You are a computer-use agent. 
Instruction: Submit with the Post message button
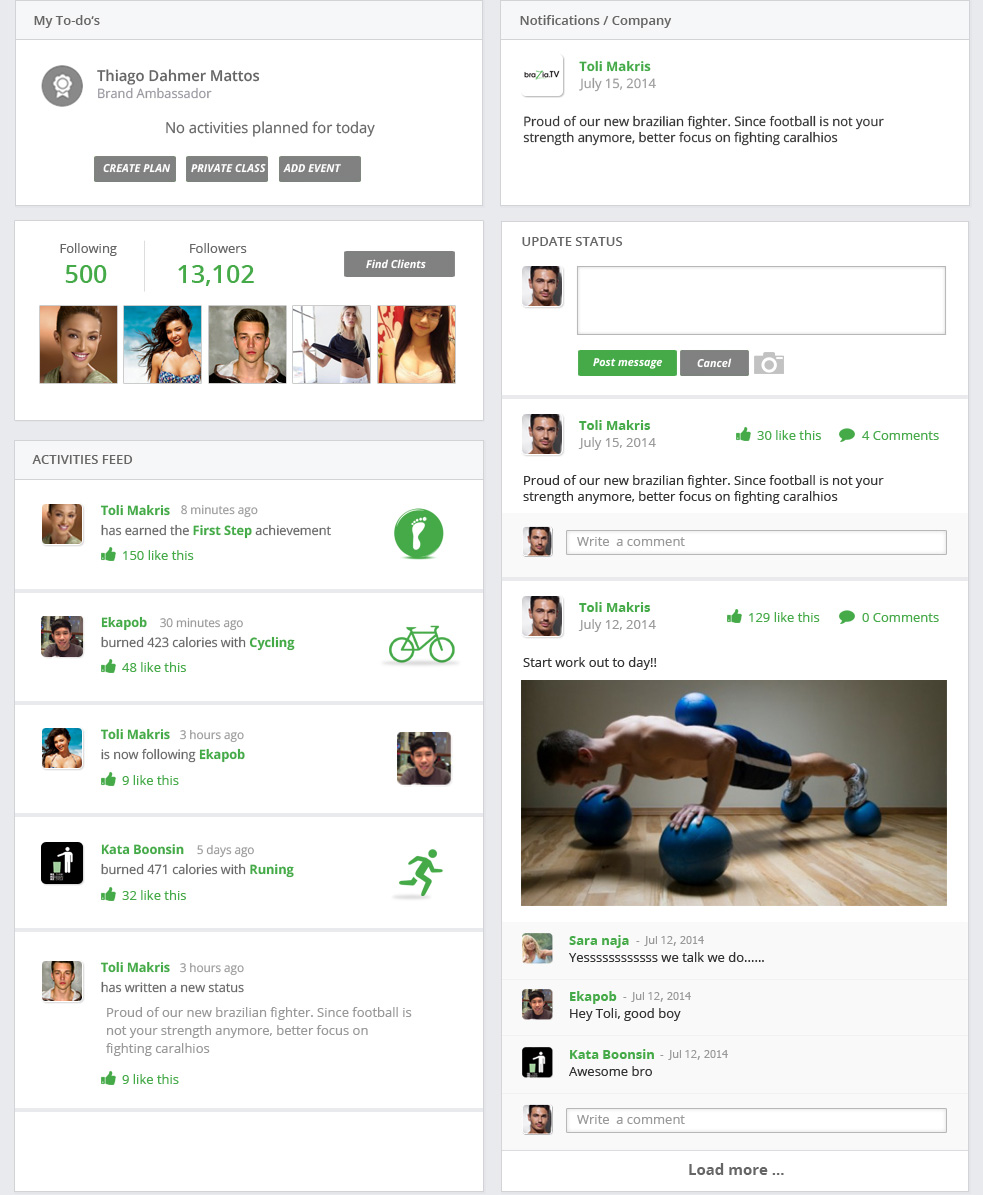pyautogui.click(x=627, y=363)
